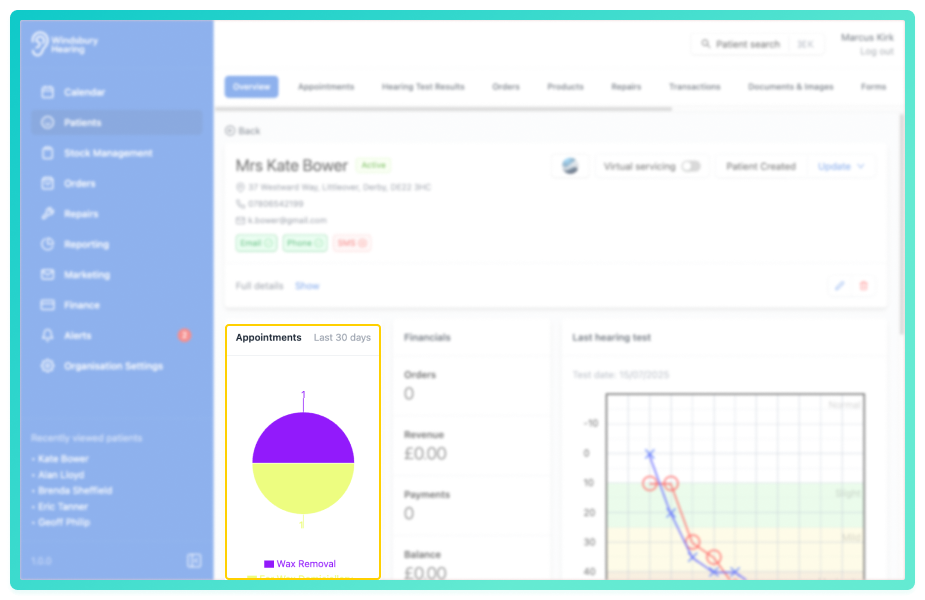Open recently viewed patient Geoff Philip
This screenshot has width=925, height=600.
tap(64, 522)
